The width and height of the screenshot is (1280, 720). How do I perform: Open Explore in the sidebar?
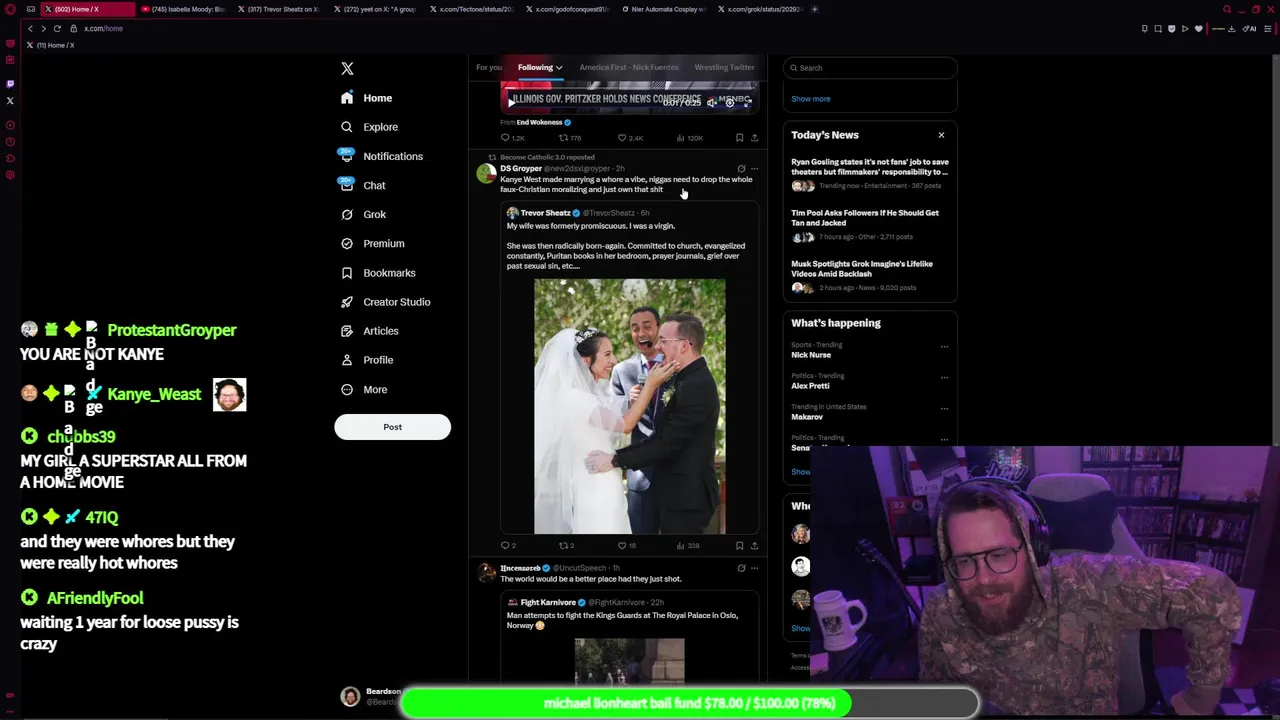point(369,127)
